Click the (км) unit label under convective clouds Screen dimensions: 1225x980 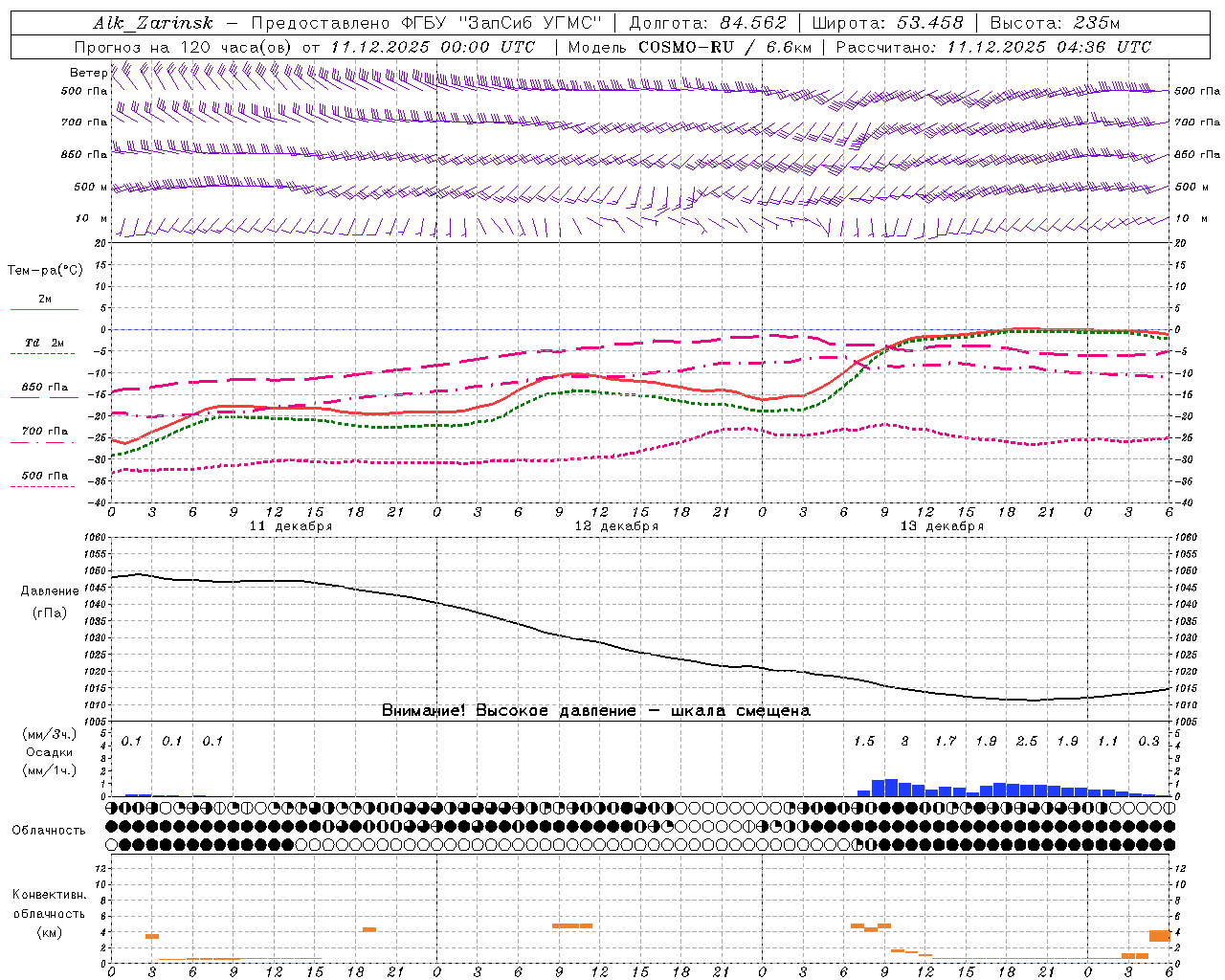(50, 932)
